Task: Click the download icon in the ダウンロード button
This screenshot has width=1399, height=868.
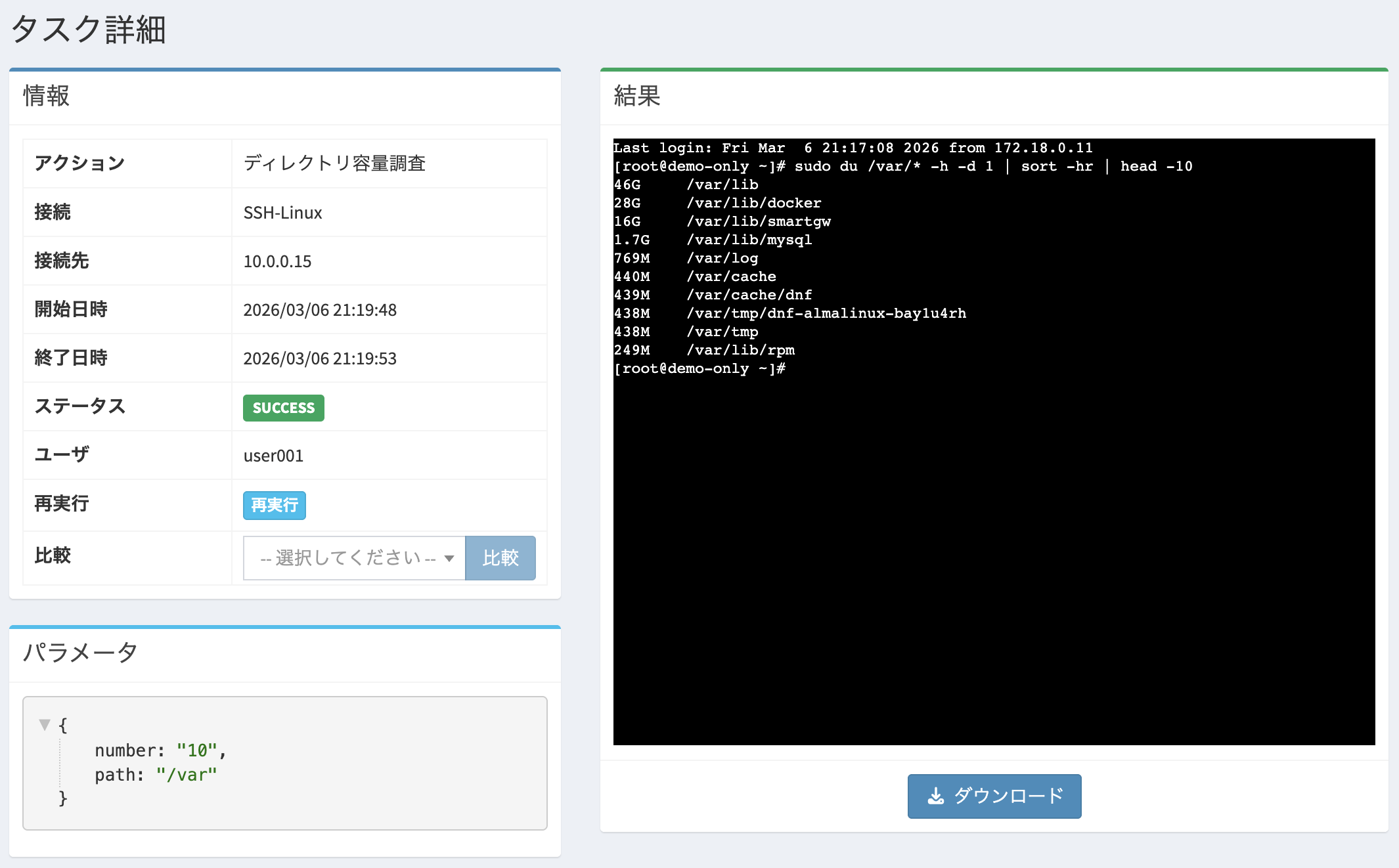Action: (x=935, y=796)
